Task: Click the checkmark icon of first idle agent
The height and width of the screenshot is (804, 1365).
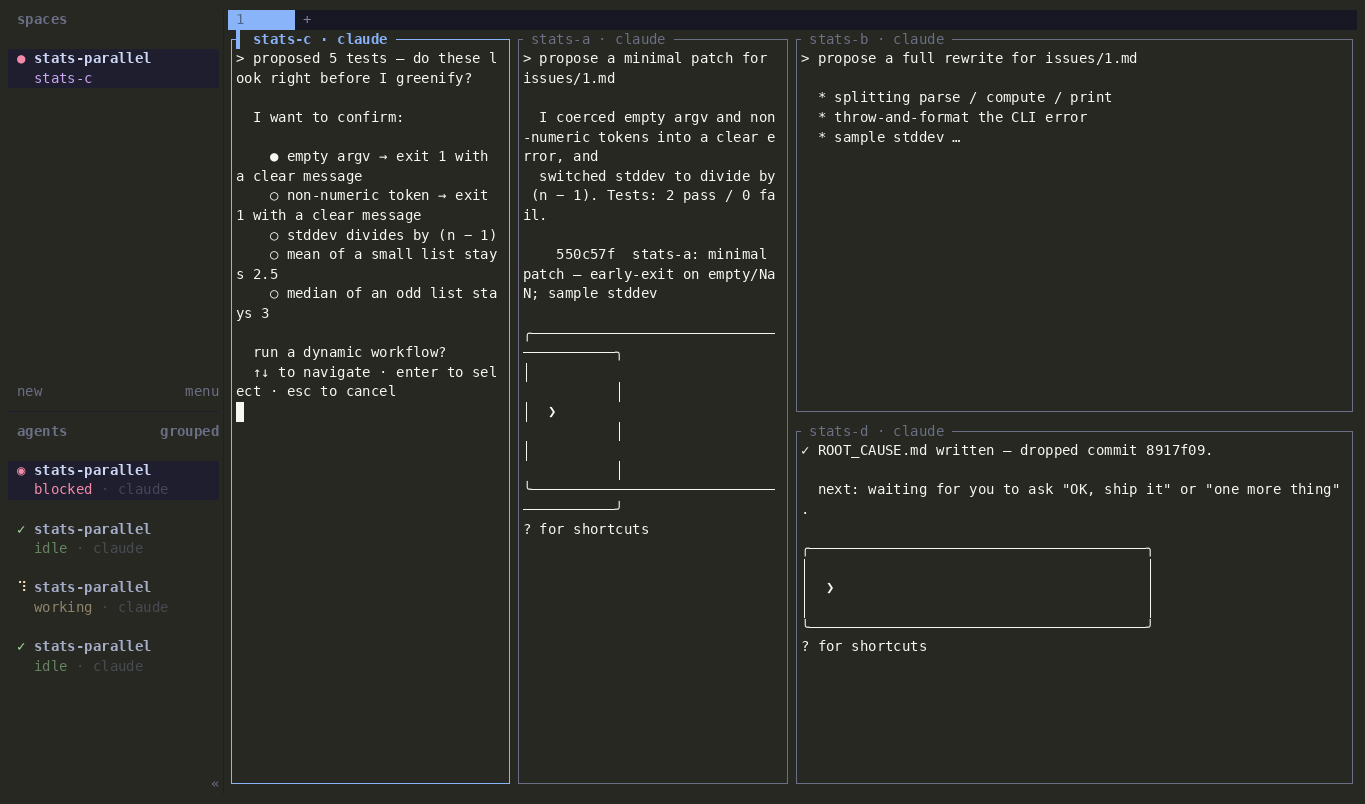Action: pos(21,529)
